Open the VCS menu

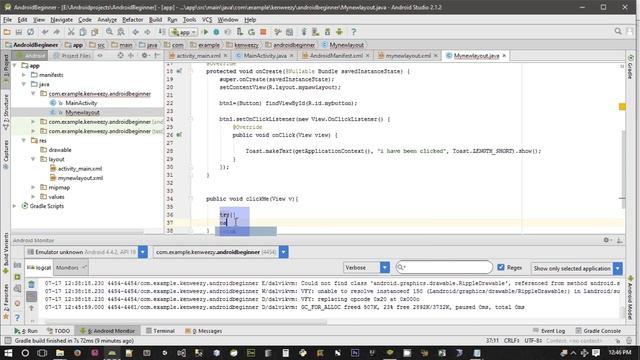pyautogui.click(x=207, y=20)
